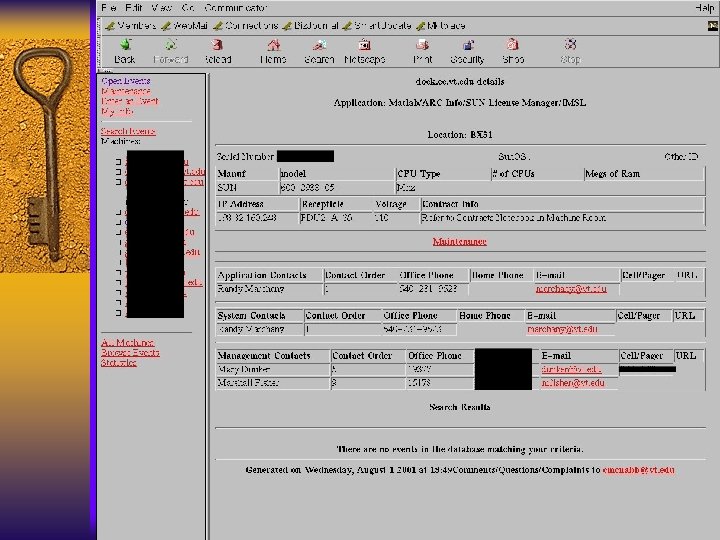The height and width of the screenshot is (540, 720).
Task: Click the frame divider between sidebar and details
Action: point(208,306)
